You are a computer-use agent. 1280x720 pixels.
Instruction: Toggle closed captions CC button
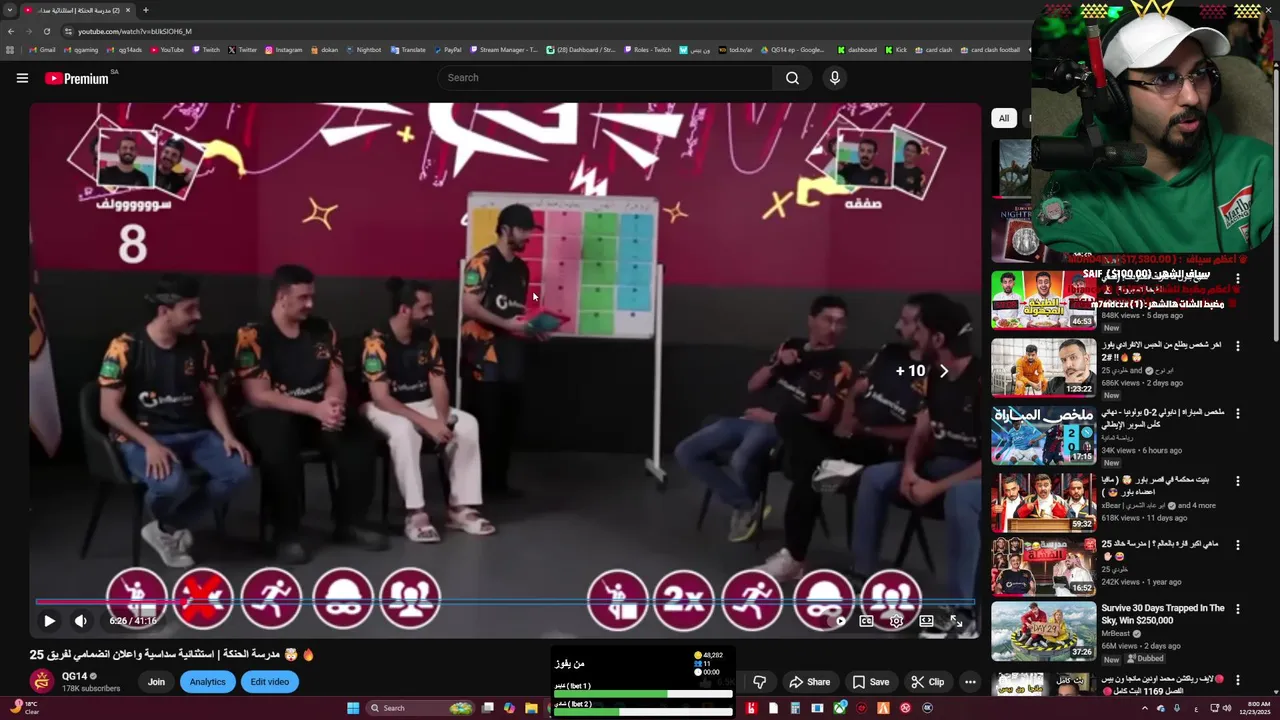pyautogui.click(x=866, y=621)
